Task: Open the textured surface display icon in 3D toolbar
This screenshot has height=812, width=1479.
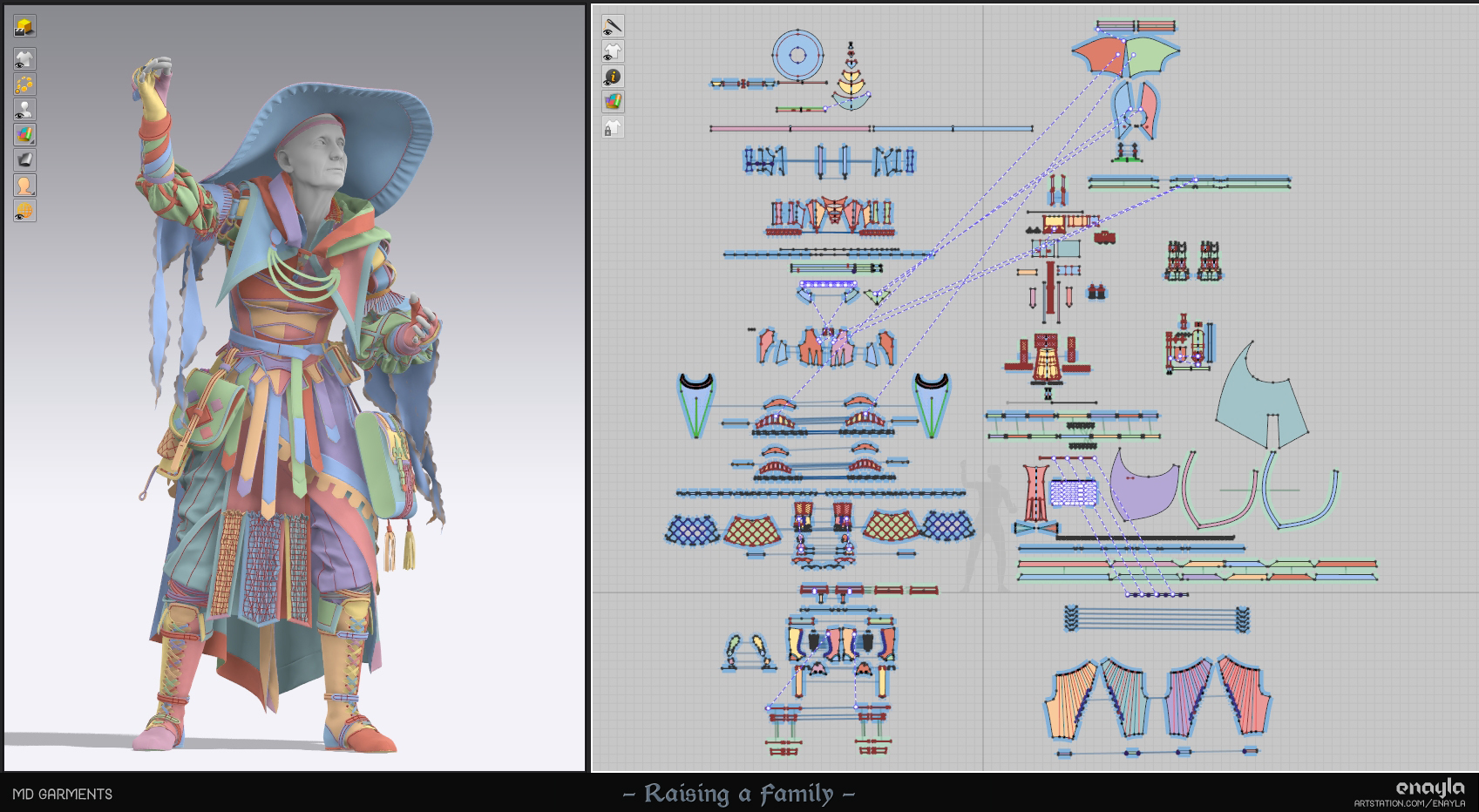Action: [x=24, y=134]
